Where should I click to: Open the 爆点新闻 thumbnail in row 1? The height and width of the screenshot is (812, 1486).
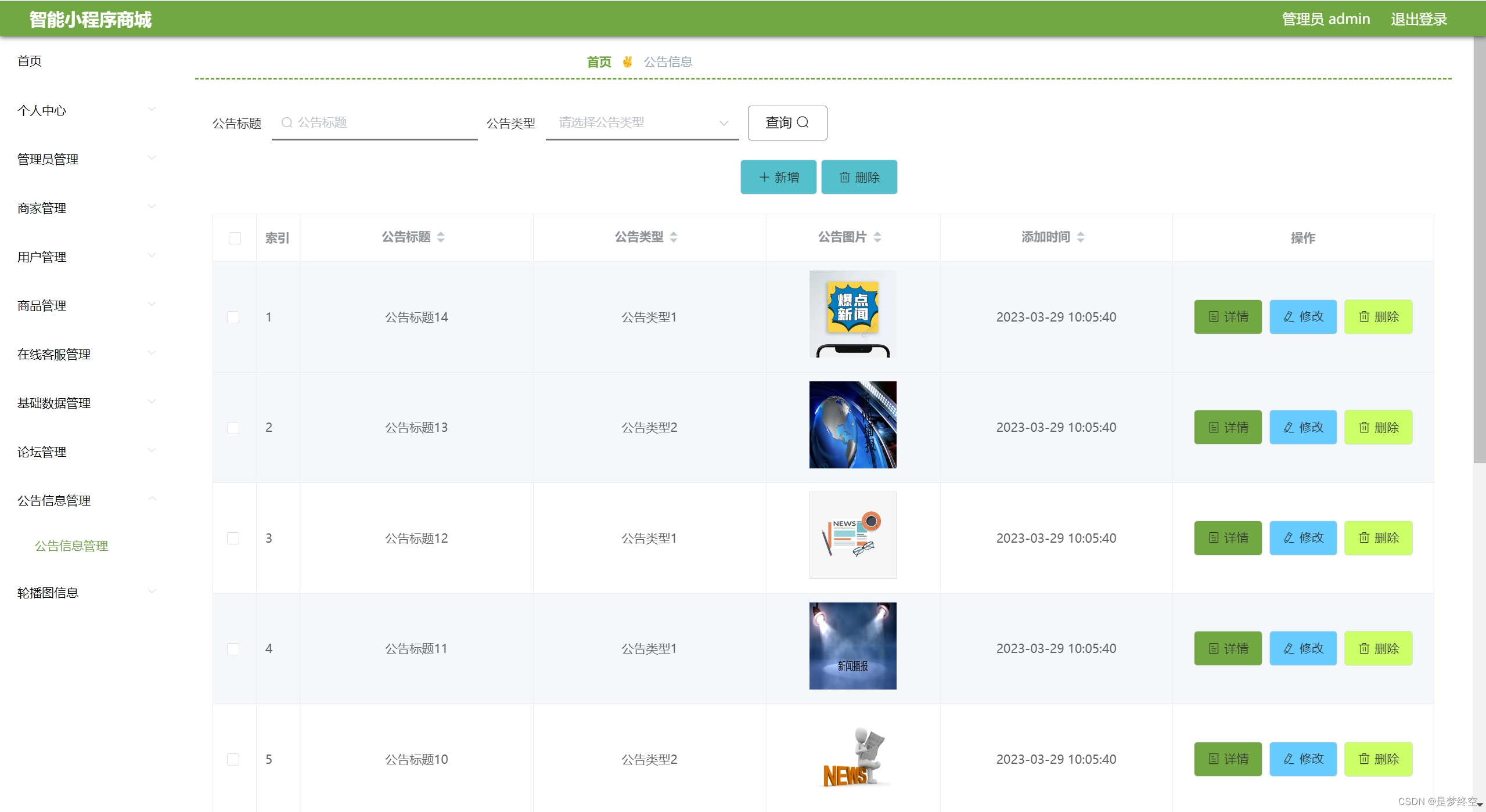point(852,314)
